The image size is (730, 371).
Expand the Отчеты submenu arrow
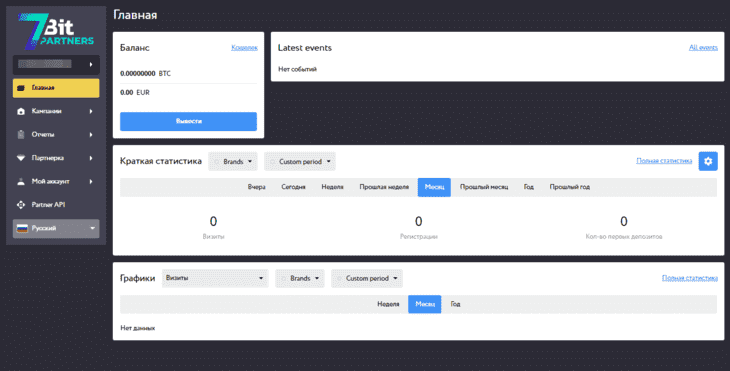pos(91,135)
